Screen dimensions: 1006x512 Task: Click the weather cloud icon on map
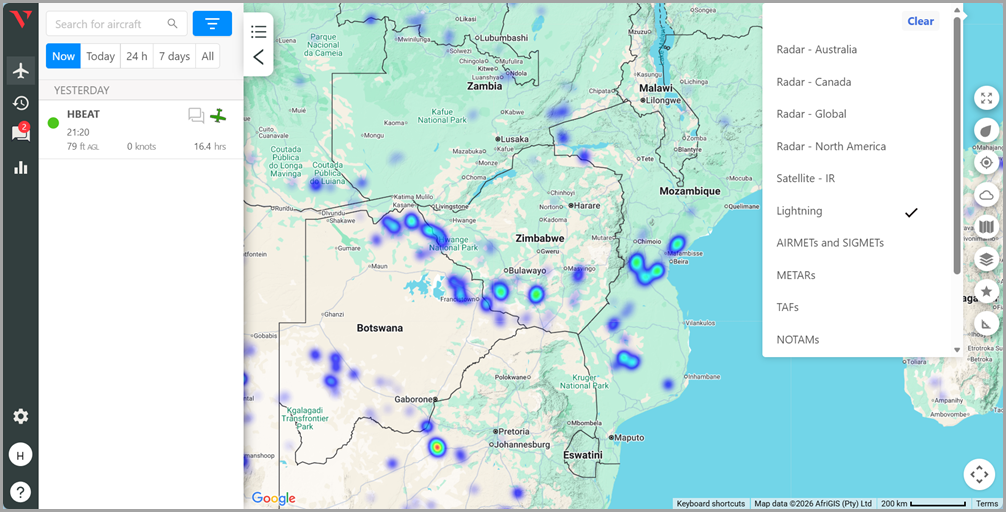click(986, 195)
